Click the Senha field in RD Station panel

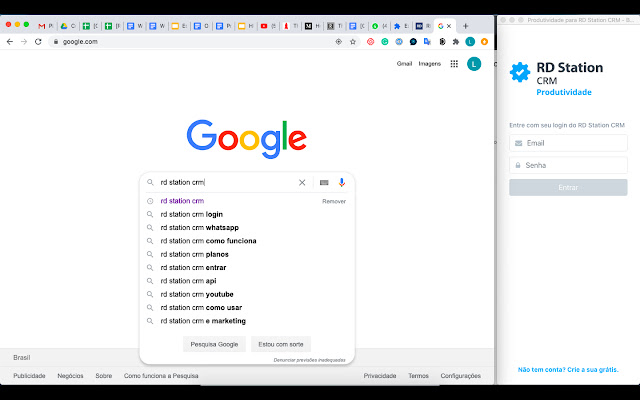click(x=568, y=165)
